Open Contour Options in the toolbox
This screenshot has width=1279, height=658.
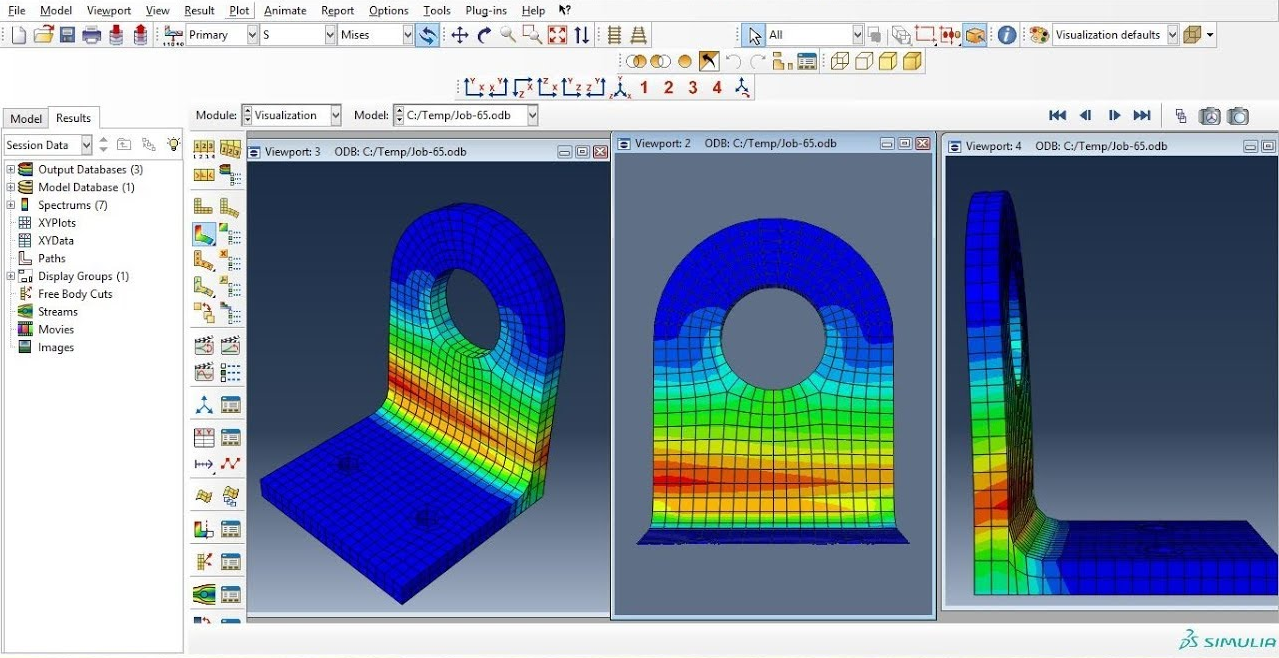click(x=231, y=234)
